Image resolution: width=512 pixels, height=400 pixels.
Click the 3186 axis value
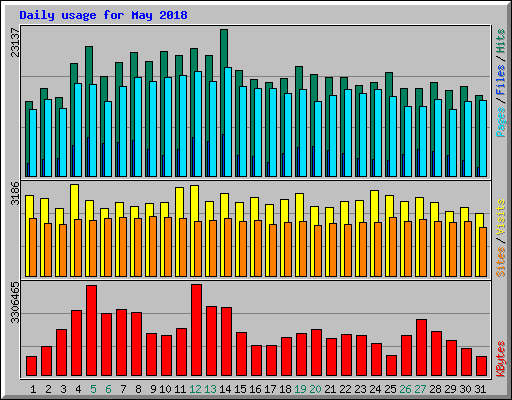pyautogui.click(x=15, y=194)
